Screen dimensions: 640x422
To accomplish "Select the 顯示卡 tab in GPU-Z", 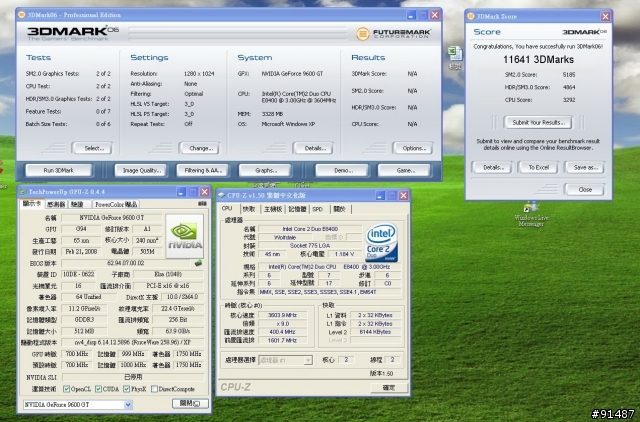I will [x=31, y=204].
